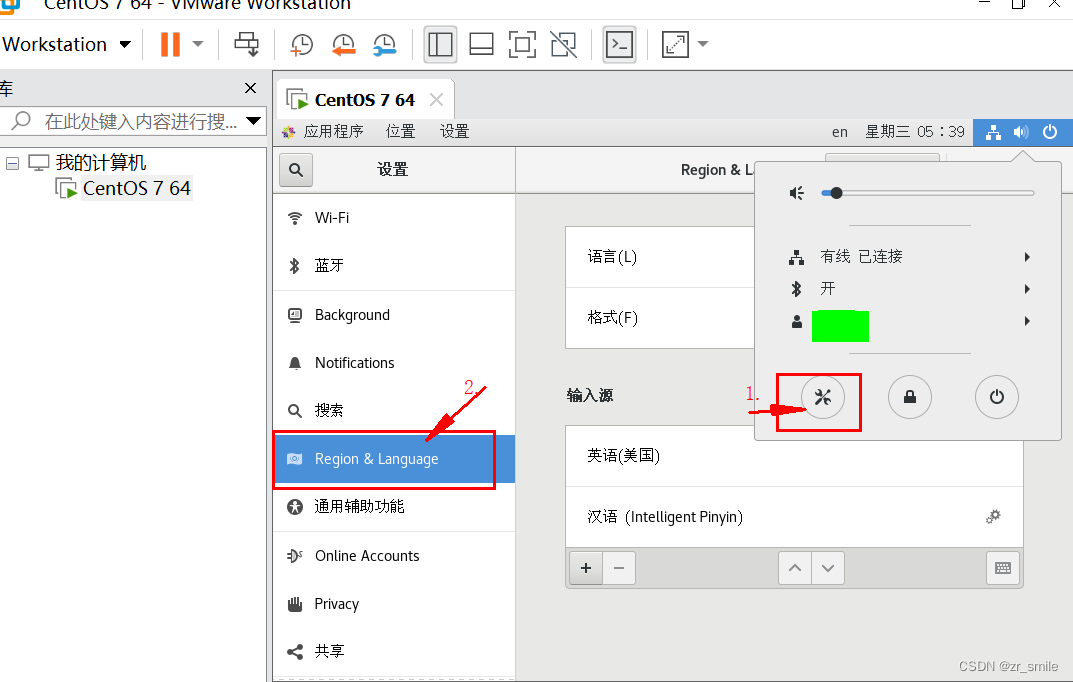1073x682 pixels.
Task: Take a snapshot of the VM
Action: click(301, 44)
